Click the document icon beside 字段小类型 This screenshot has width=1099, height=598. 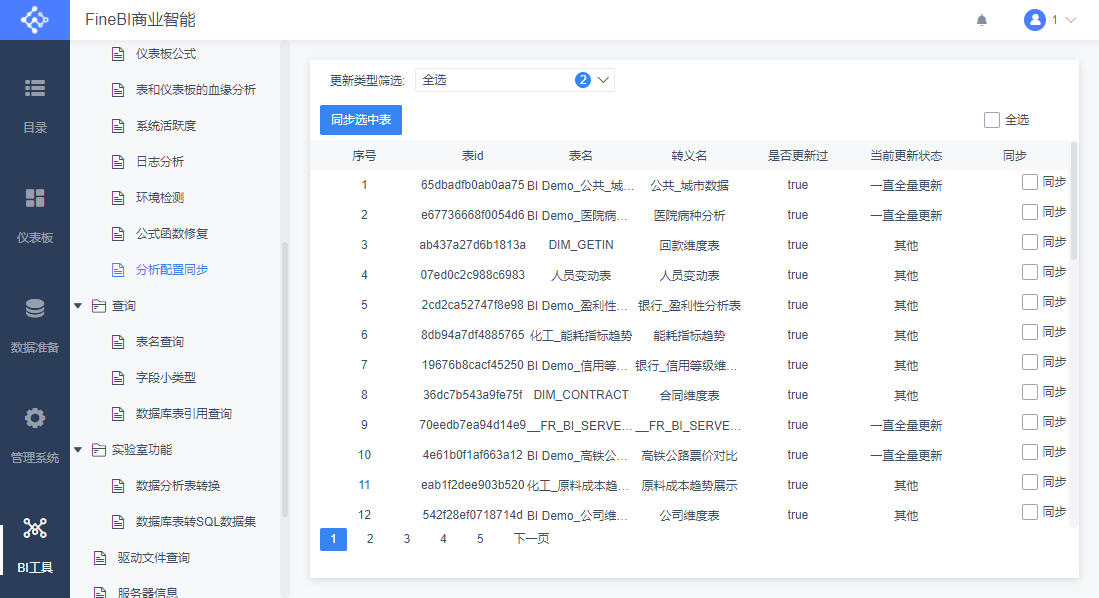[x=118, y=378]
